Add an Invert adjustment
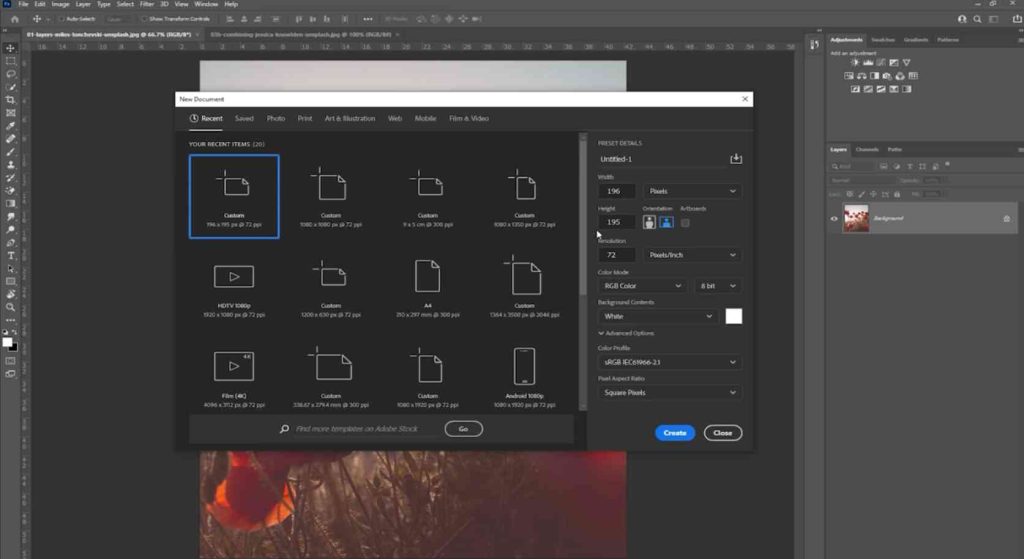The width and height of the screenshot is (1024, 559). [x=855, y=89]
